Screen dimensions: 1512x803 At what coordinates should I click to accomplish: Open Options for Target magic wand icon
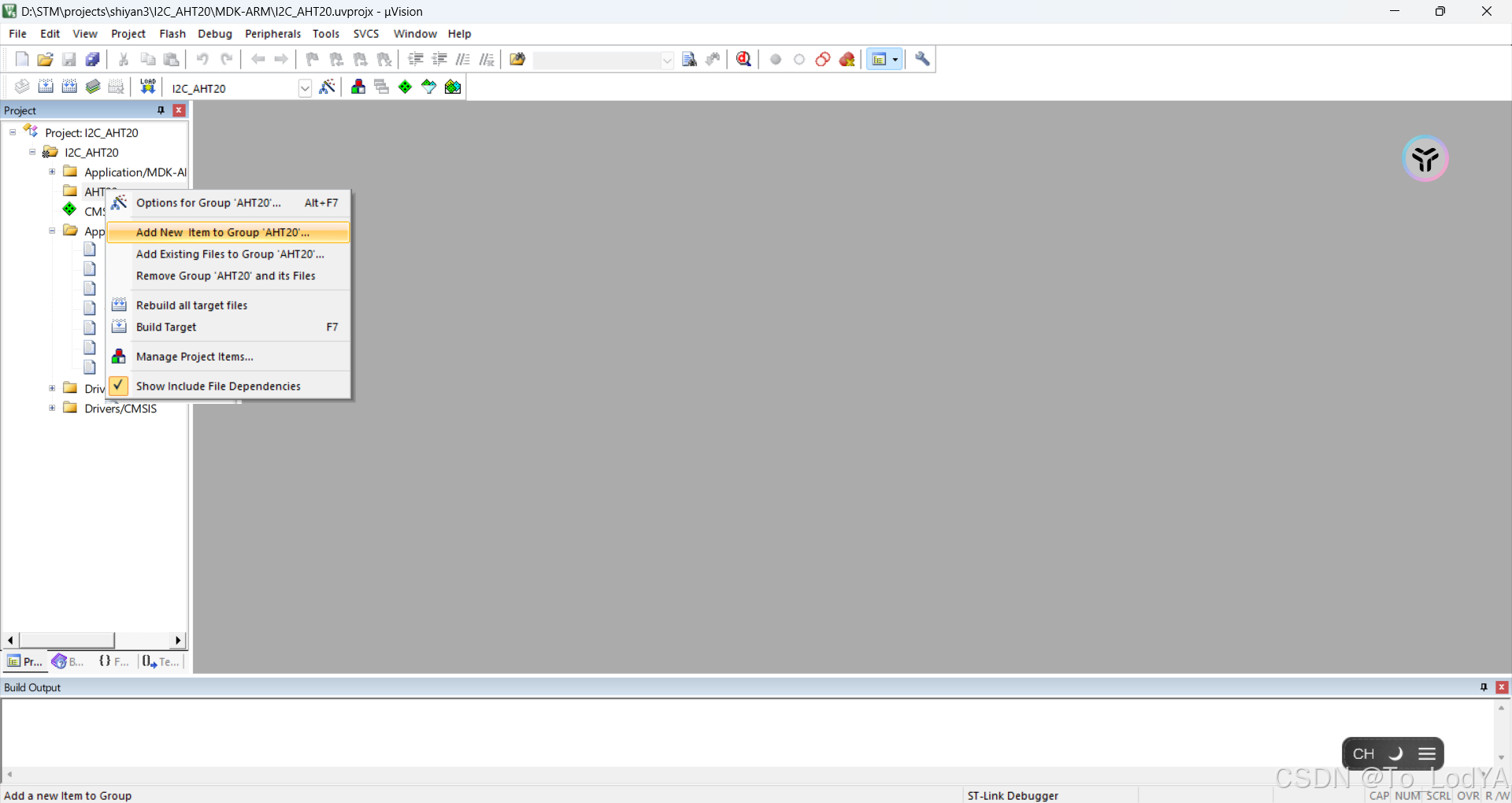point(328,87)
